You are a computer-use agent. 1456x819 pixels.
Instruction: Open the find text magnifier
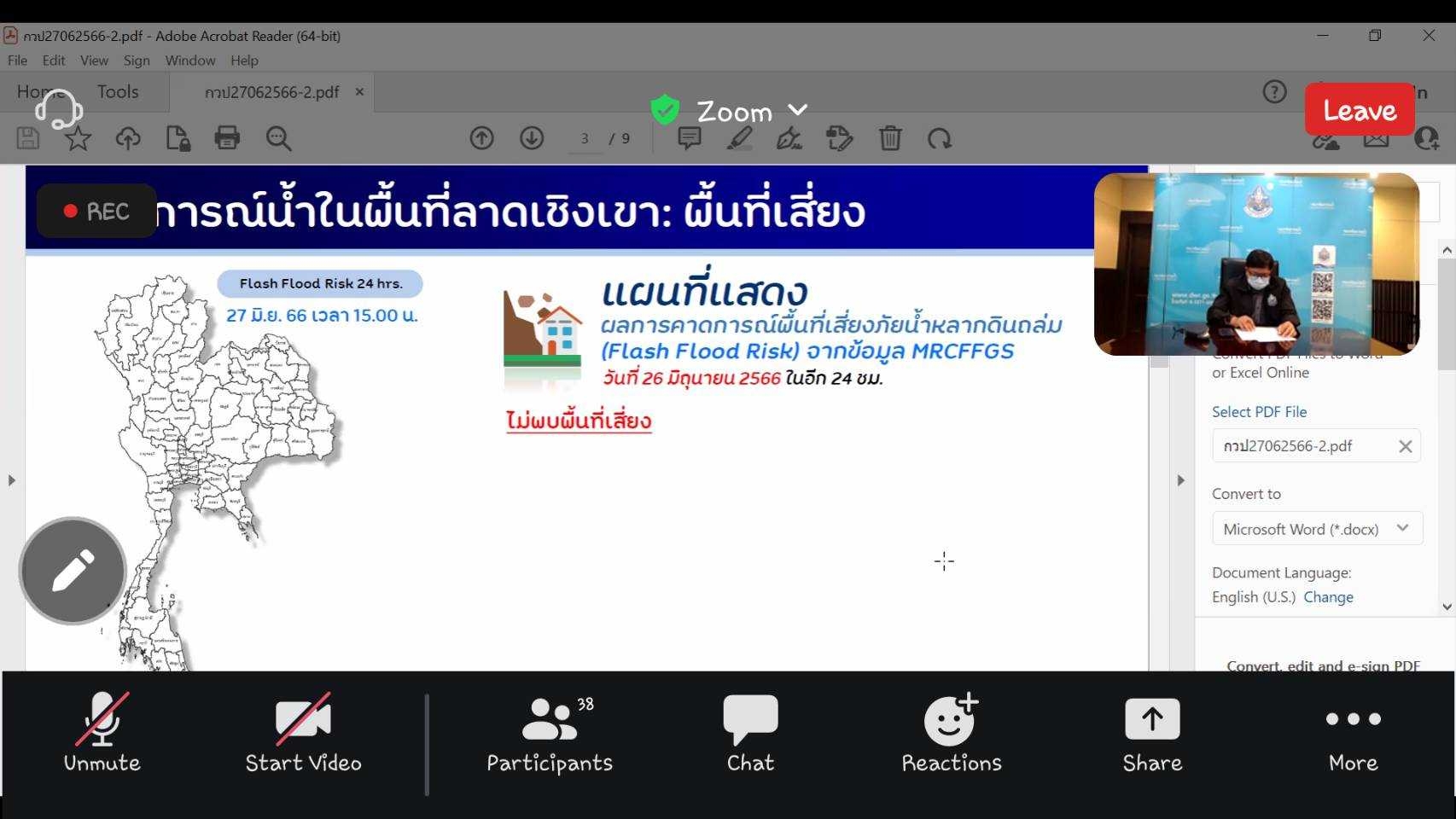coord(278,138)
